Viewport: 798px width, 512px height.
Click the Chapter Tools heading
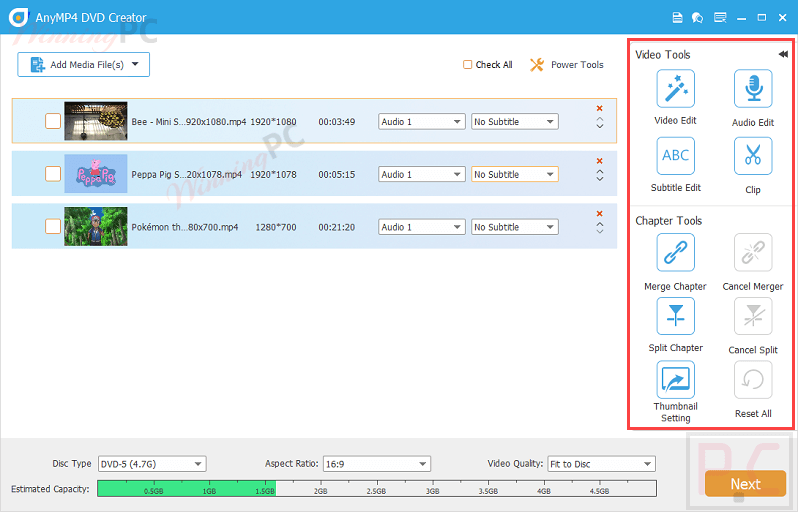[668, 220]
